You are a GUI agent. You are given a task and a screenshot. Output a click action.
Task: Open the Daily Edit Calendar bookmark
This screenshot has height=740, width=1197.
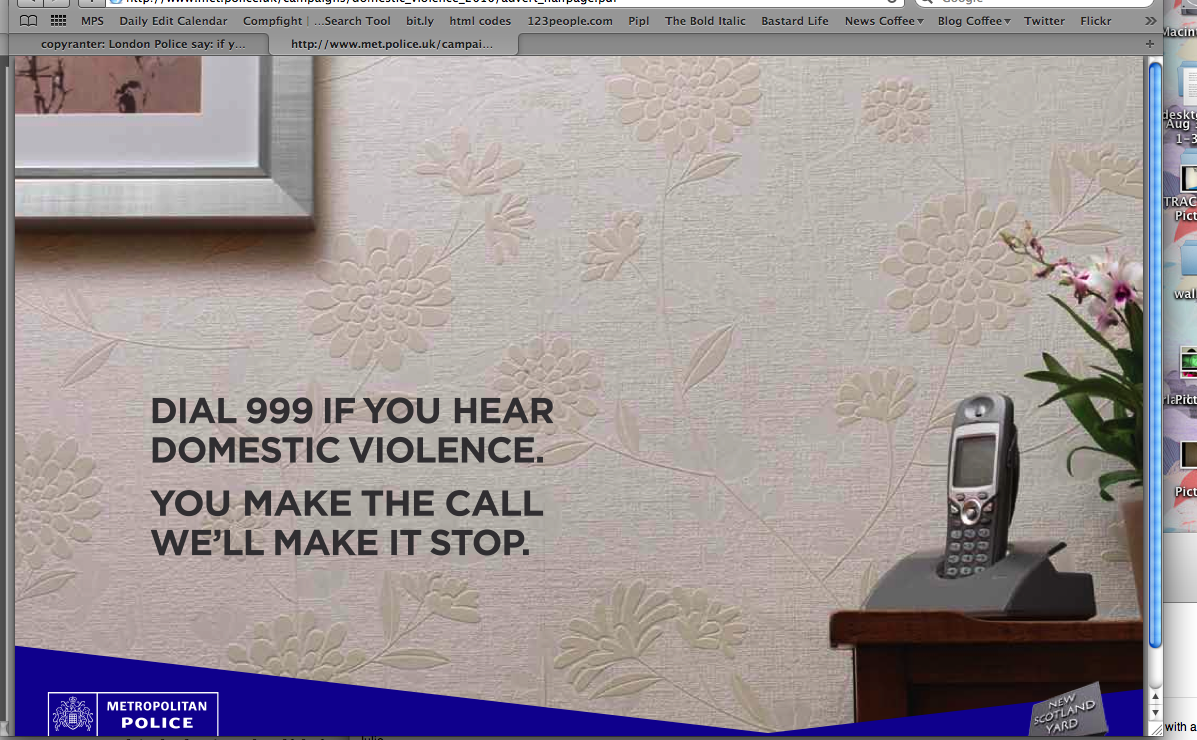click(173, 21)
